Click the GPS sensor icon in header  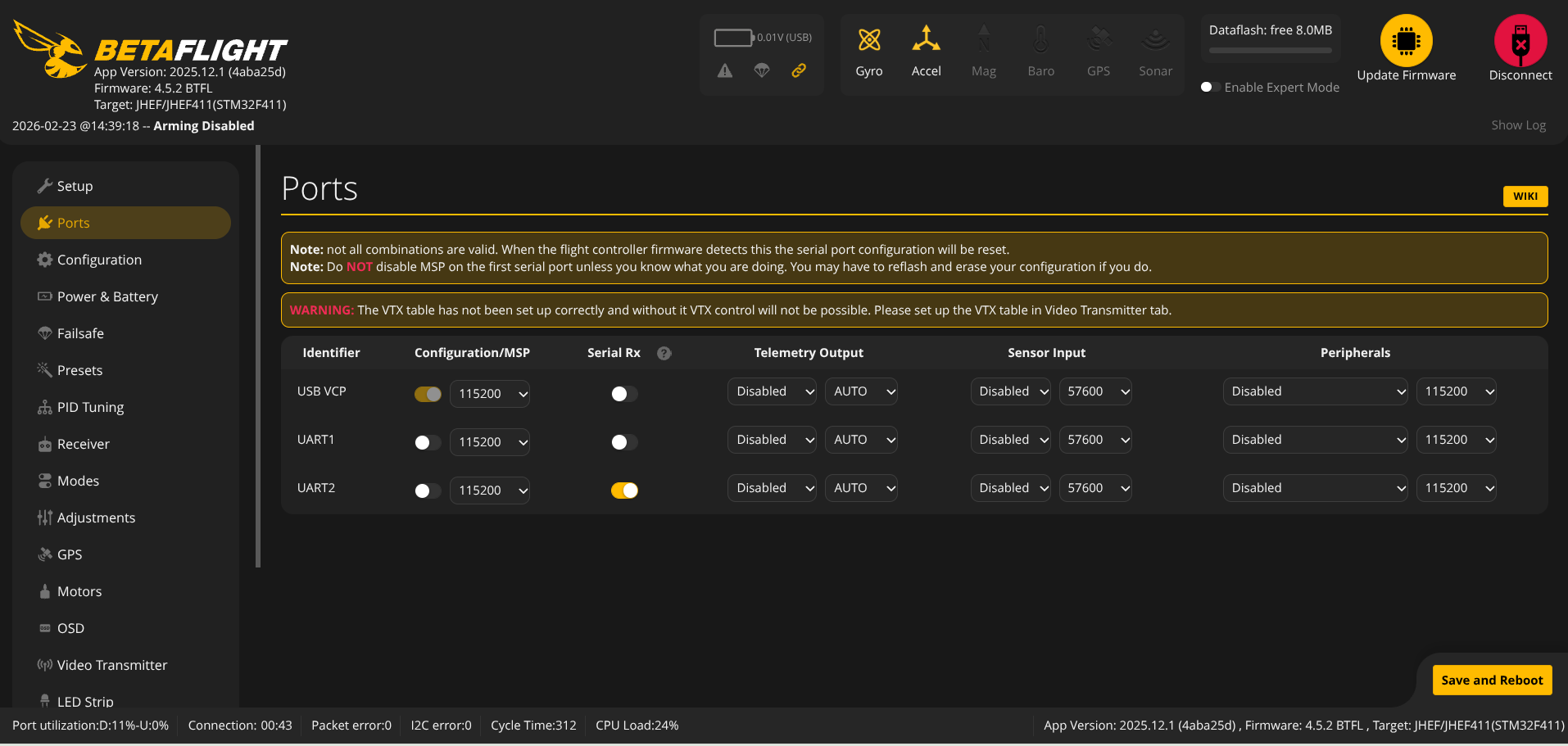pyautogui.click(x=1098, y=40)
